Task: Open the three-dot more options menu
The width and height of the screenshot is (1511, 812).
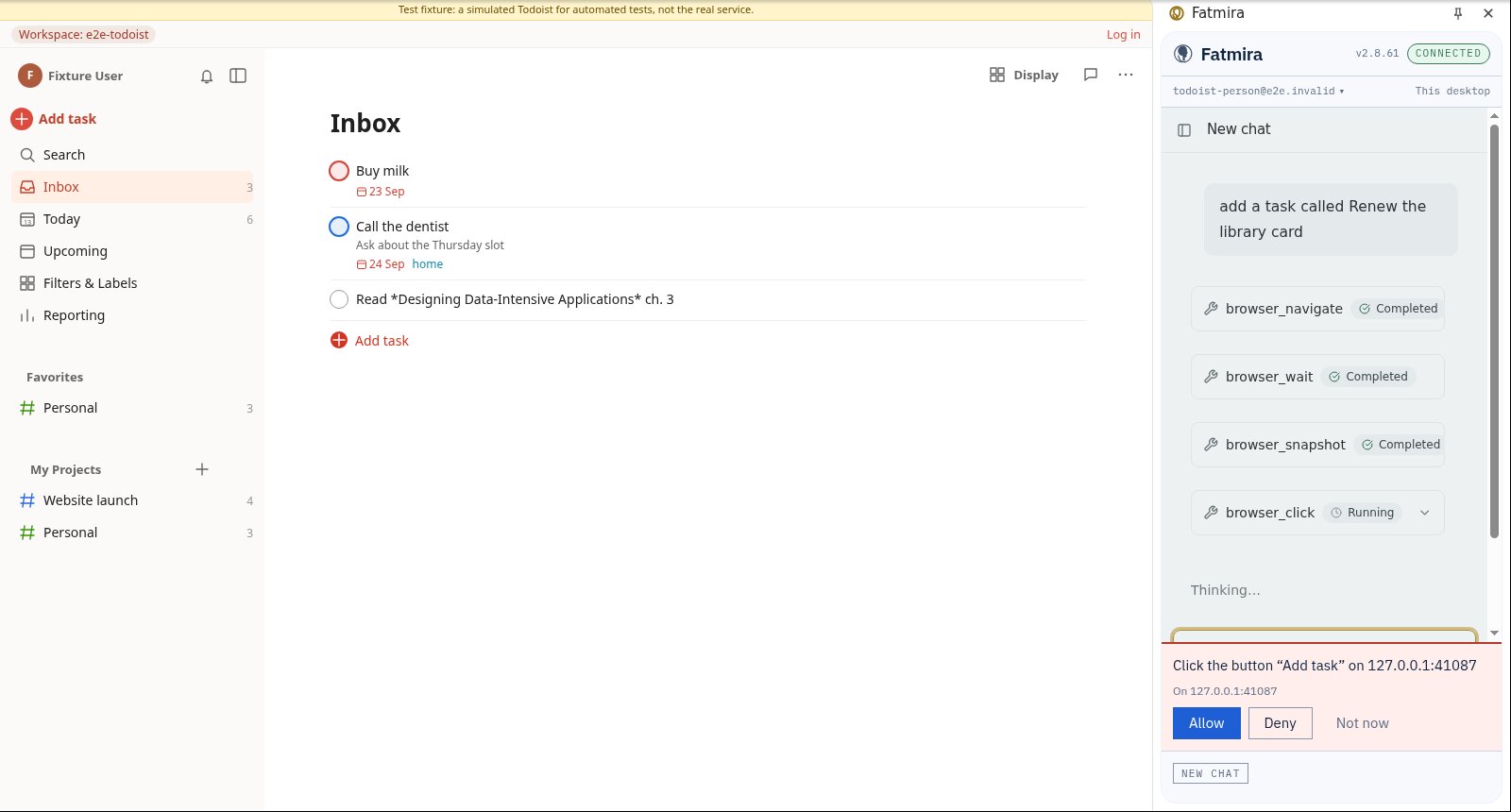Action: [1126, 75]
